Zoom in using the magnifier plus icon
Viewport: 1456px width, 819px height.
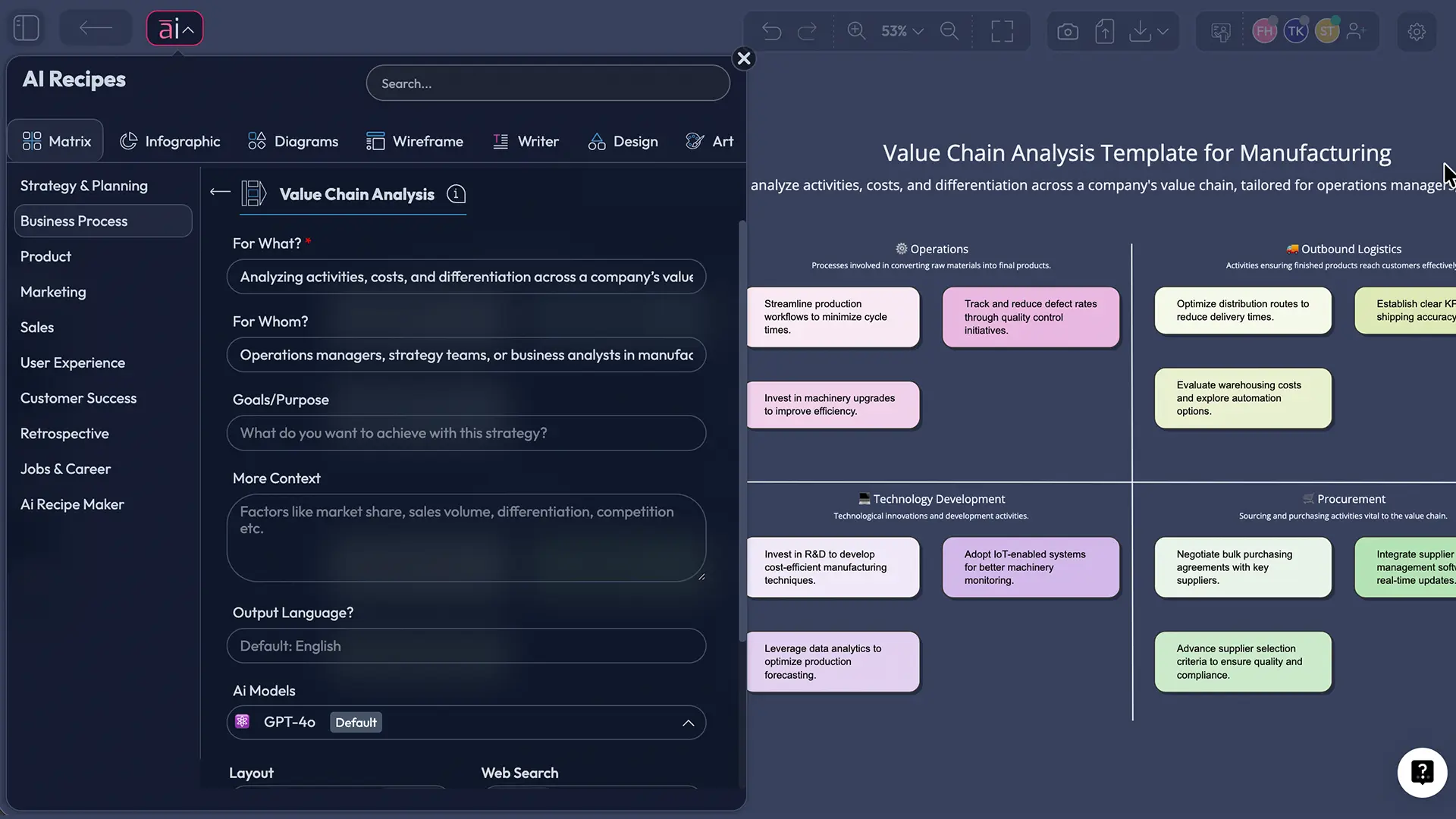[856, 31]
